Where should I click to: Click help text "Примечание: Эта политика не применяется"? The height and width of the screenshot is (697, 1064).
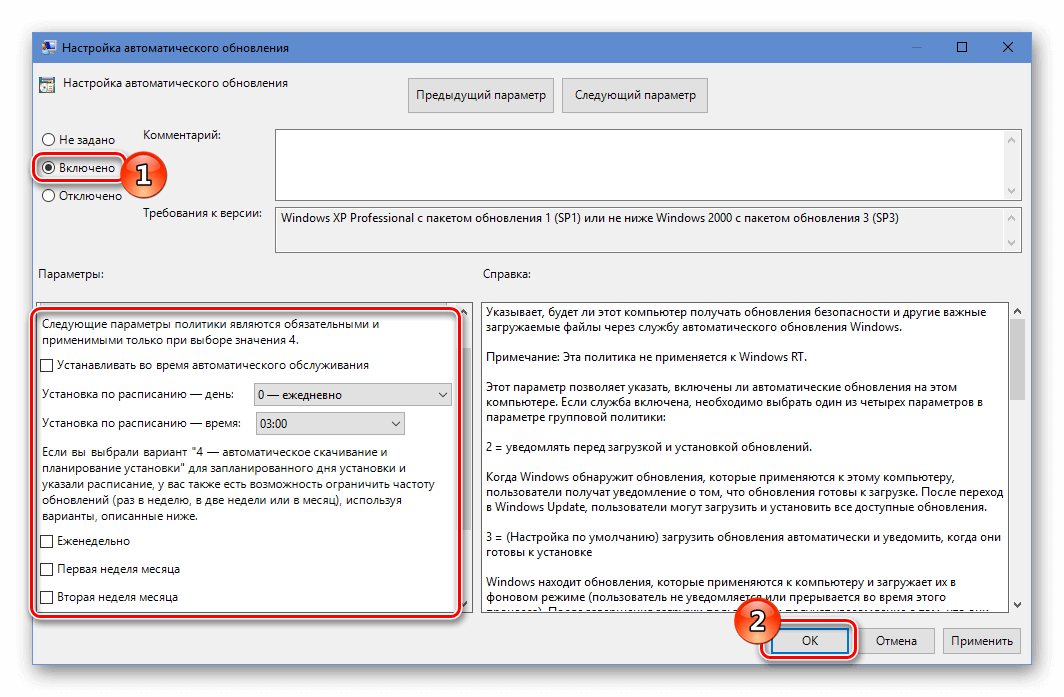(646, 357)
